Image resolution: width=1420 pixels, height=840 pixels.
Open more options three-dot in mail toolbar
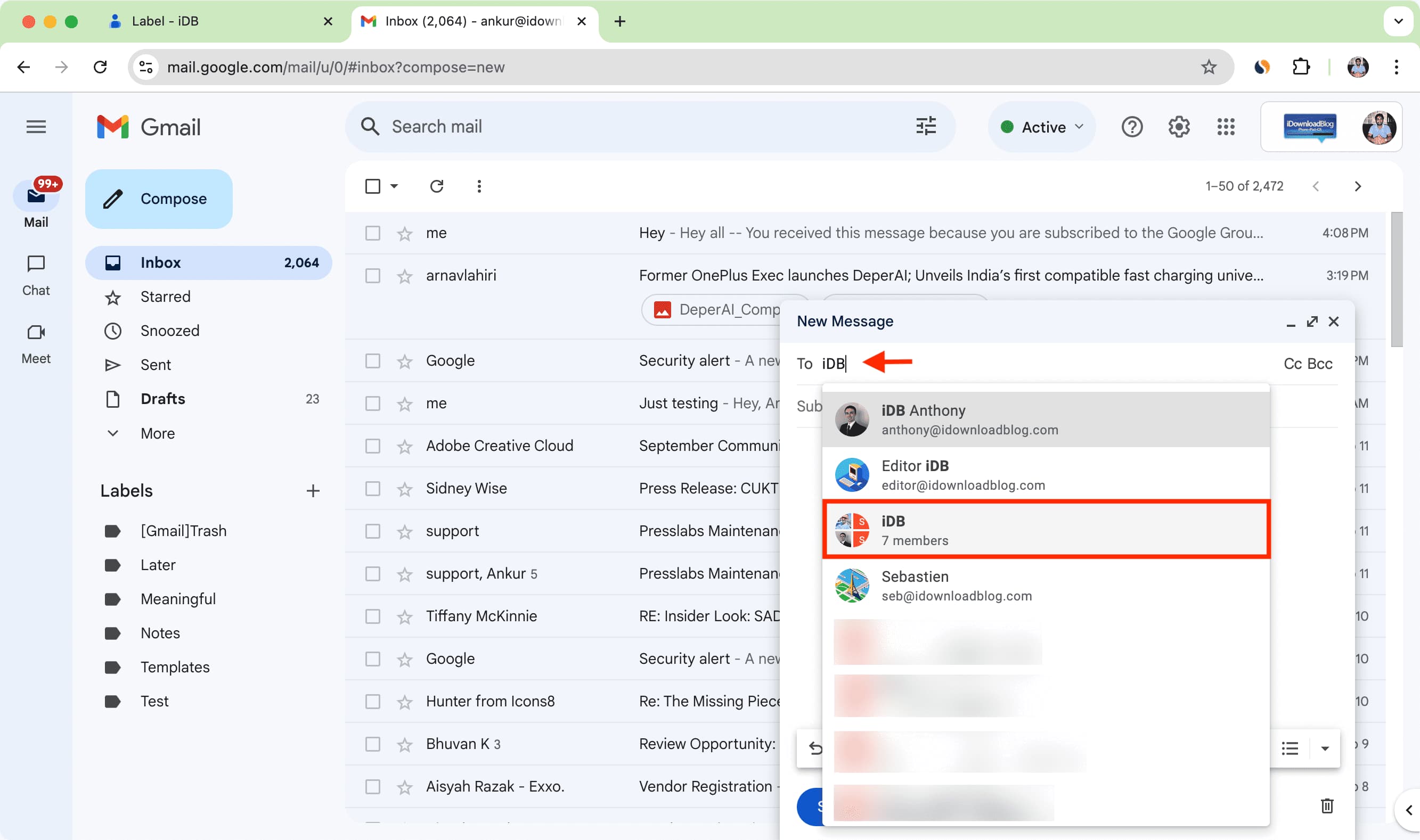[479, 186]
